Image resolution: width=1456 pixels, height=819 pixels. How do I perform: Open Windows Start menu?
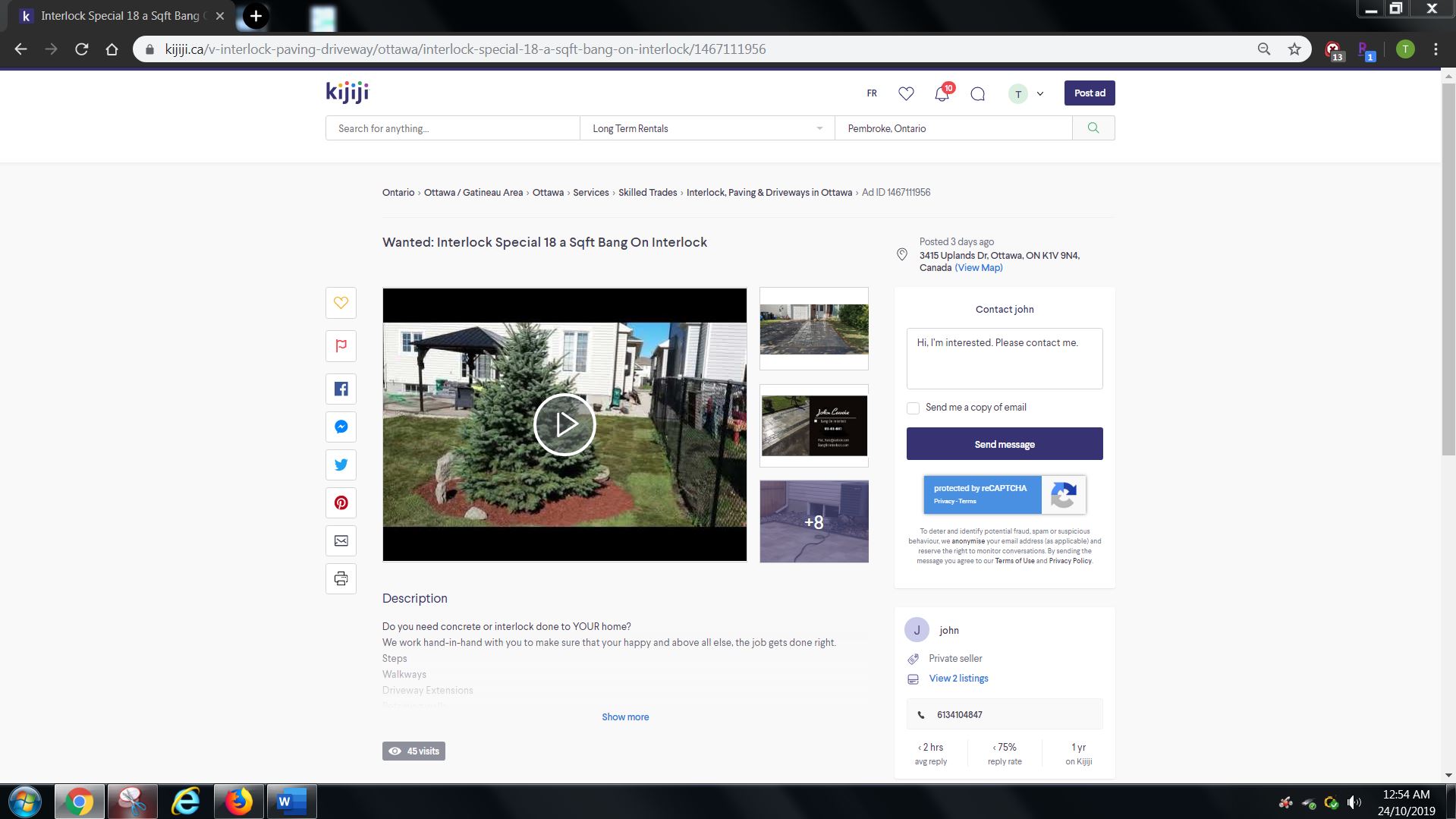(24, 802)
